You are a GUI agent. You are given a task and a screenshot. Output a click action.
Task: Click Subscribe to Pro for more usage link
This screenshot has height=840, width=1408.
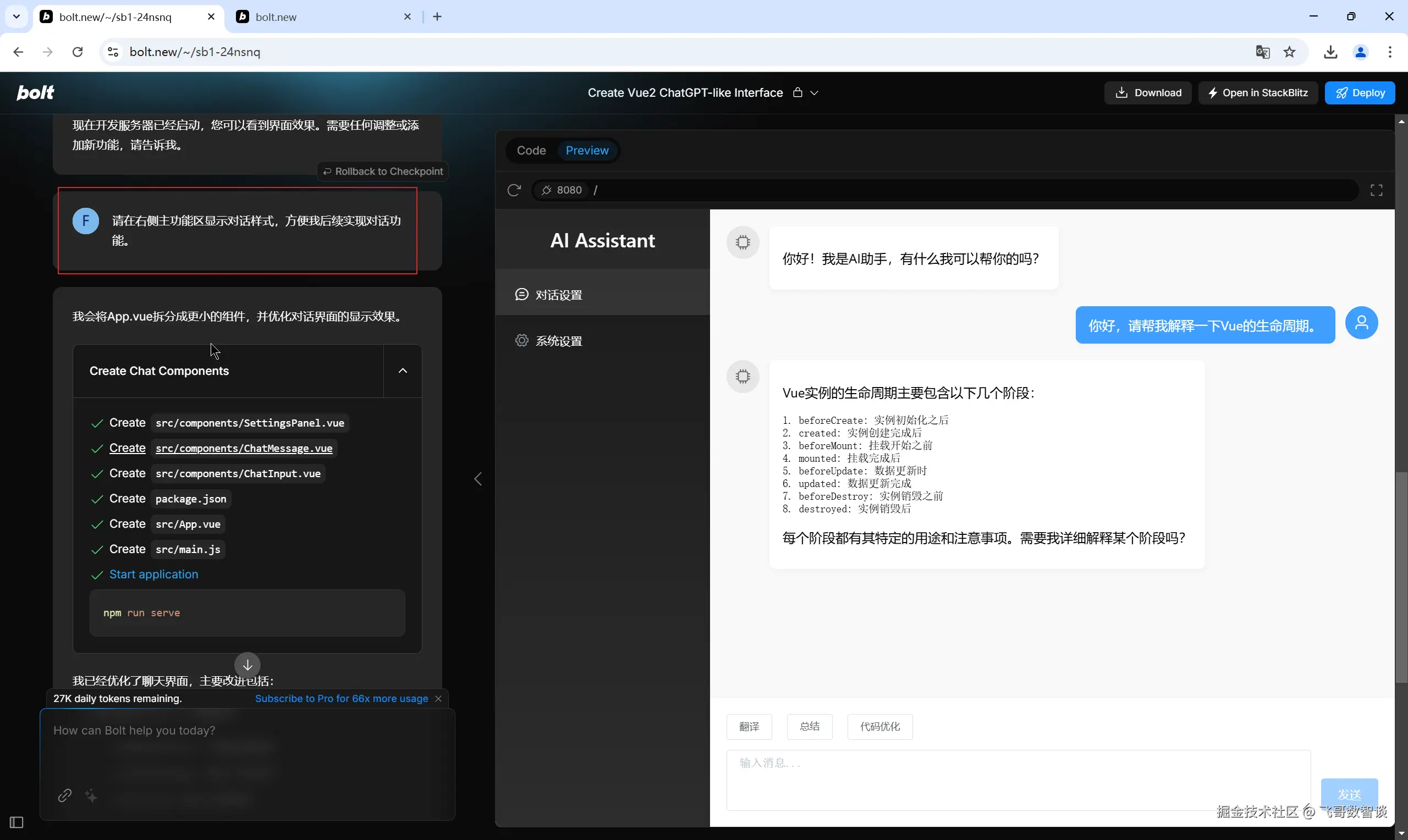click(x=341, y=699)
